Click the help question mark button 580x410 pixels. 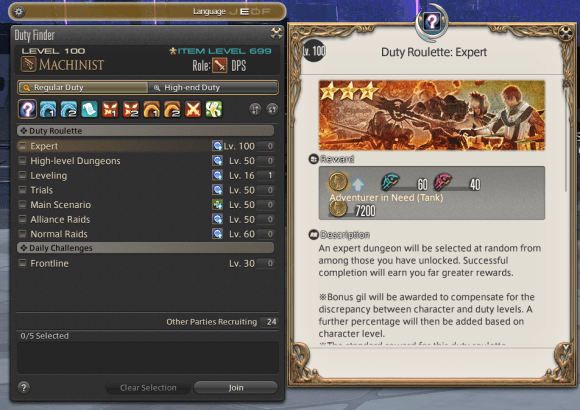pyautogui.click(x=24, y=387)
